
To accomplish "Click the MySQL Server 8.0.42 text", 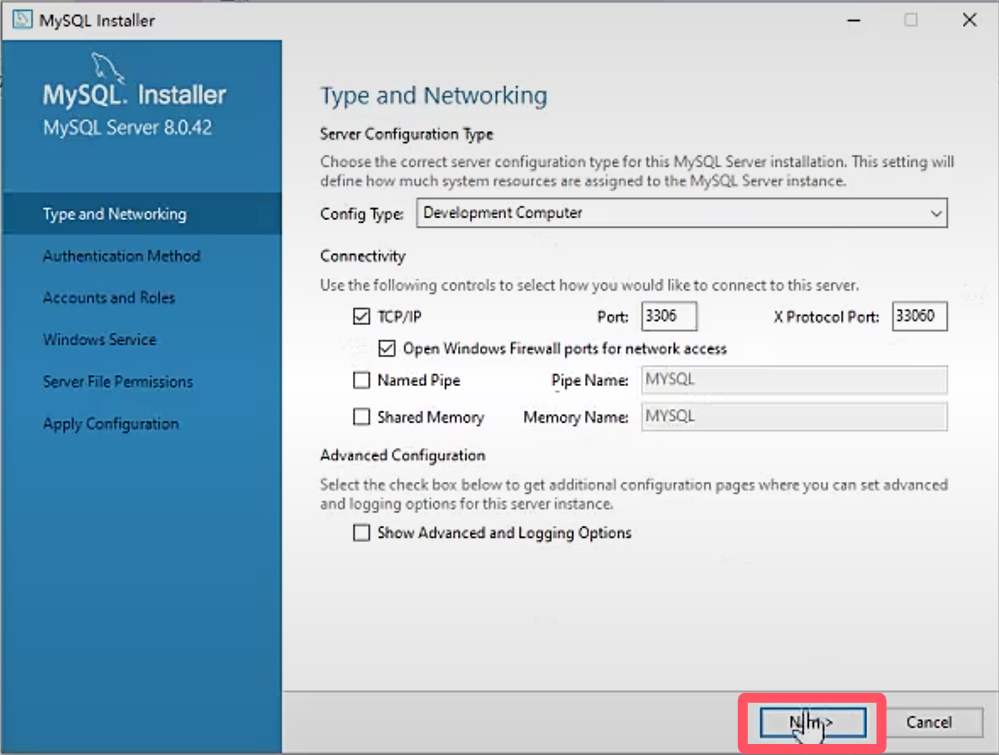I will (127, 127).
